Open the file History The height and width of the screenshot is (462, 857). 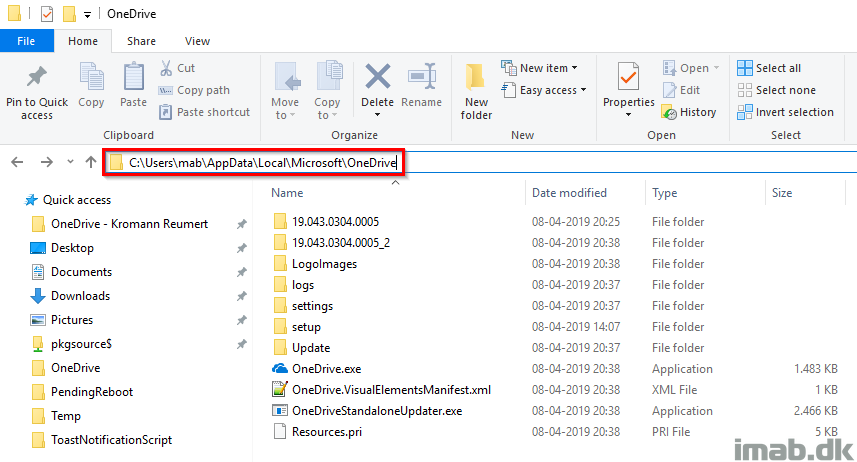point(689,112)
